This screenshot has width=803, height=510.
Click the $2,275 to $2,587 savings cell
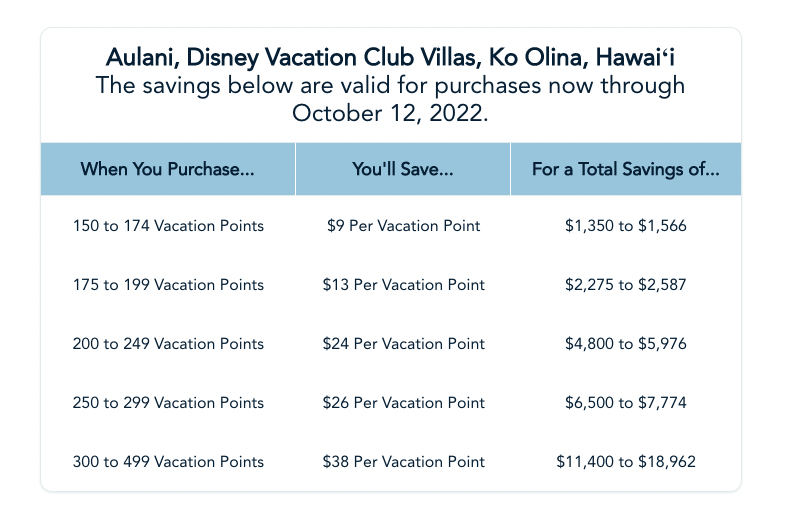pos(626,285)
